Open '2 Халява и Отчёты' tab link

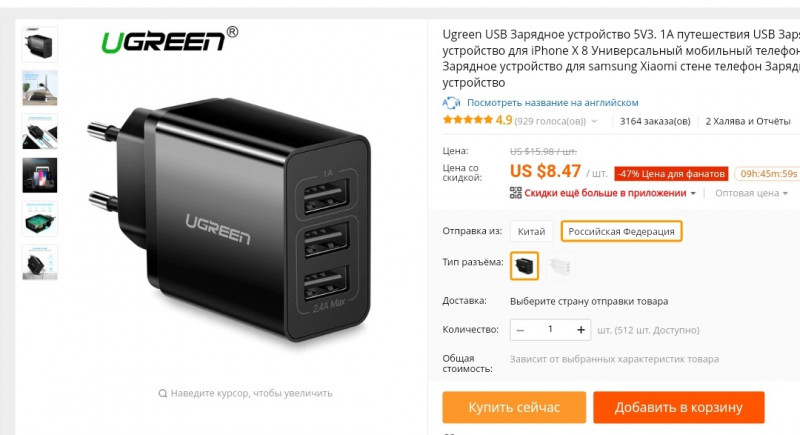click(x=747, y=121)
